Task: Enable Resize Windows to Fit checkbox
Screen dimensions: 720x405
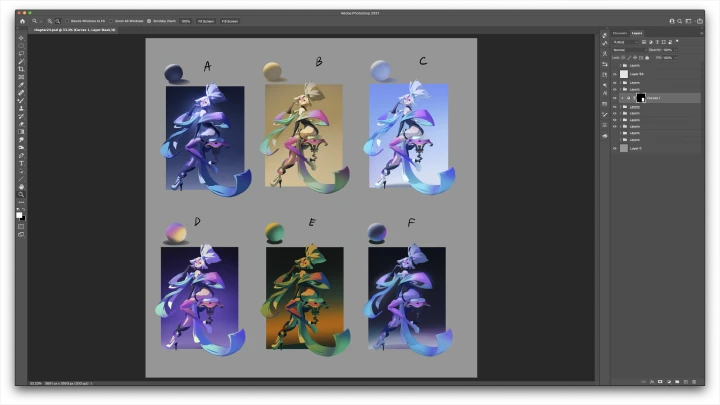Action: coord(67,20)
